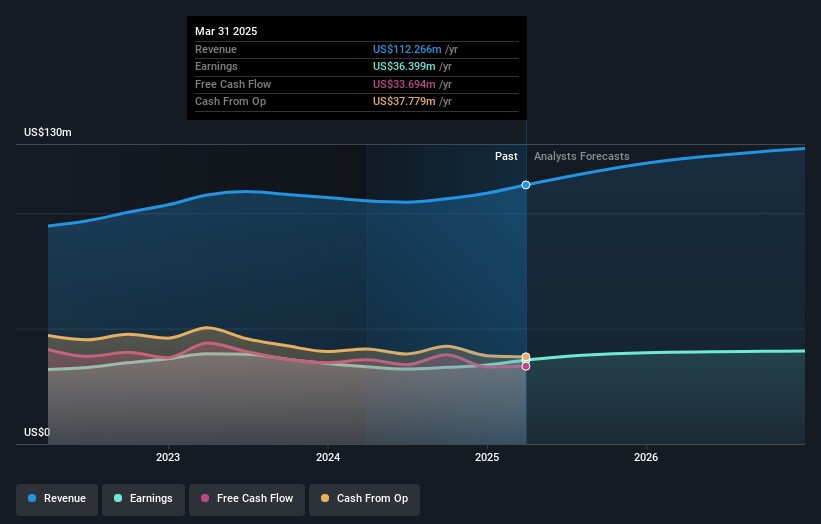Click the US$36.399m earnings value in tooltip
The height and width of the screenshot is (524, 821).
tap(406, 67)
